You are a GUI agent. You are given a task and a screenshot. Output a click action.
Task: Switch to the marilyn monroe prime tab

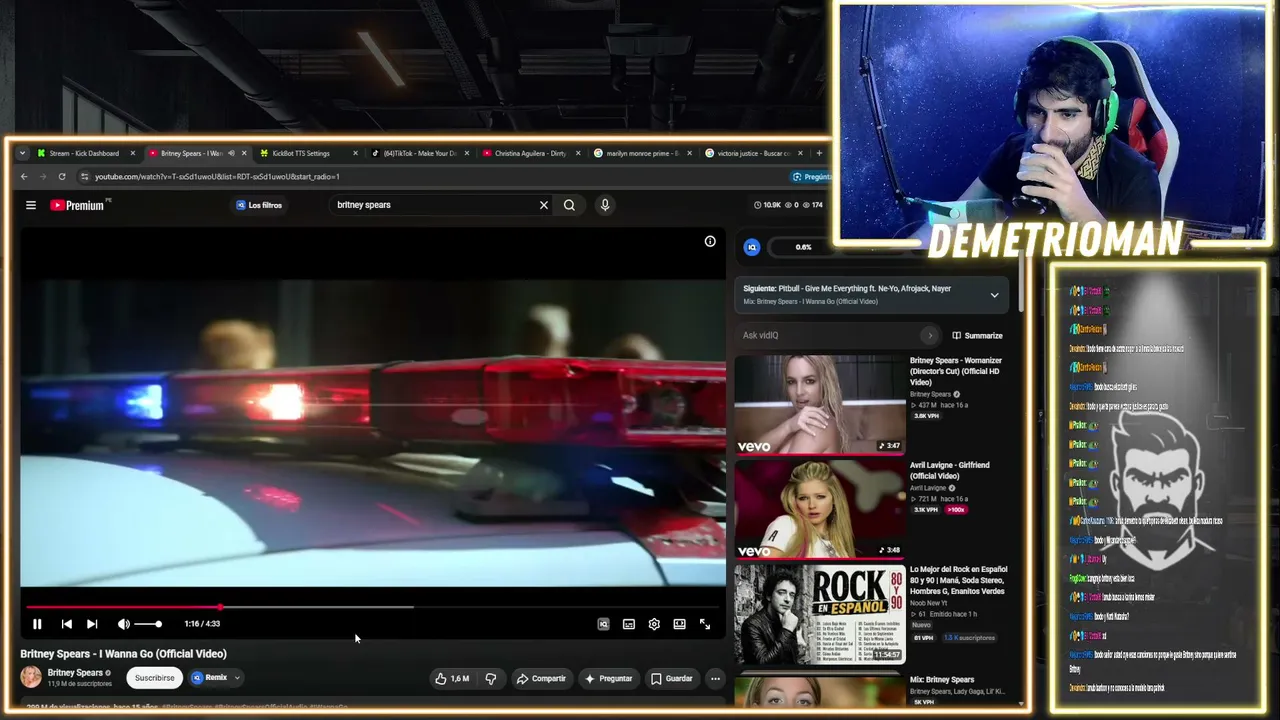tap(642, 153)
